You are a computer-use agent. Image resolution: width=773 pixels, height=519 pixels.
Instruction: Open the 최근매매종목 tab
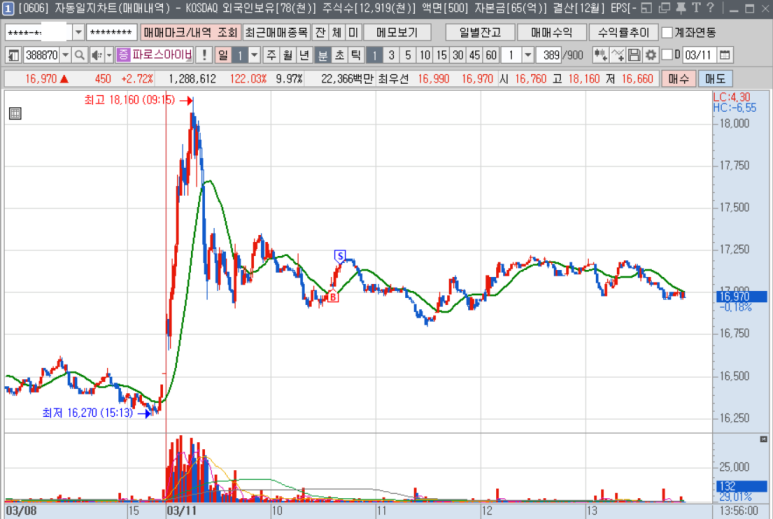pyautogui.click(x=276, y=32)
